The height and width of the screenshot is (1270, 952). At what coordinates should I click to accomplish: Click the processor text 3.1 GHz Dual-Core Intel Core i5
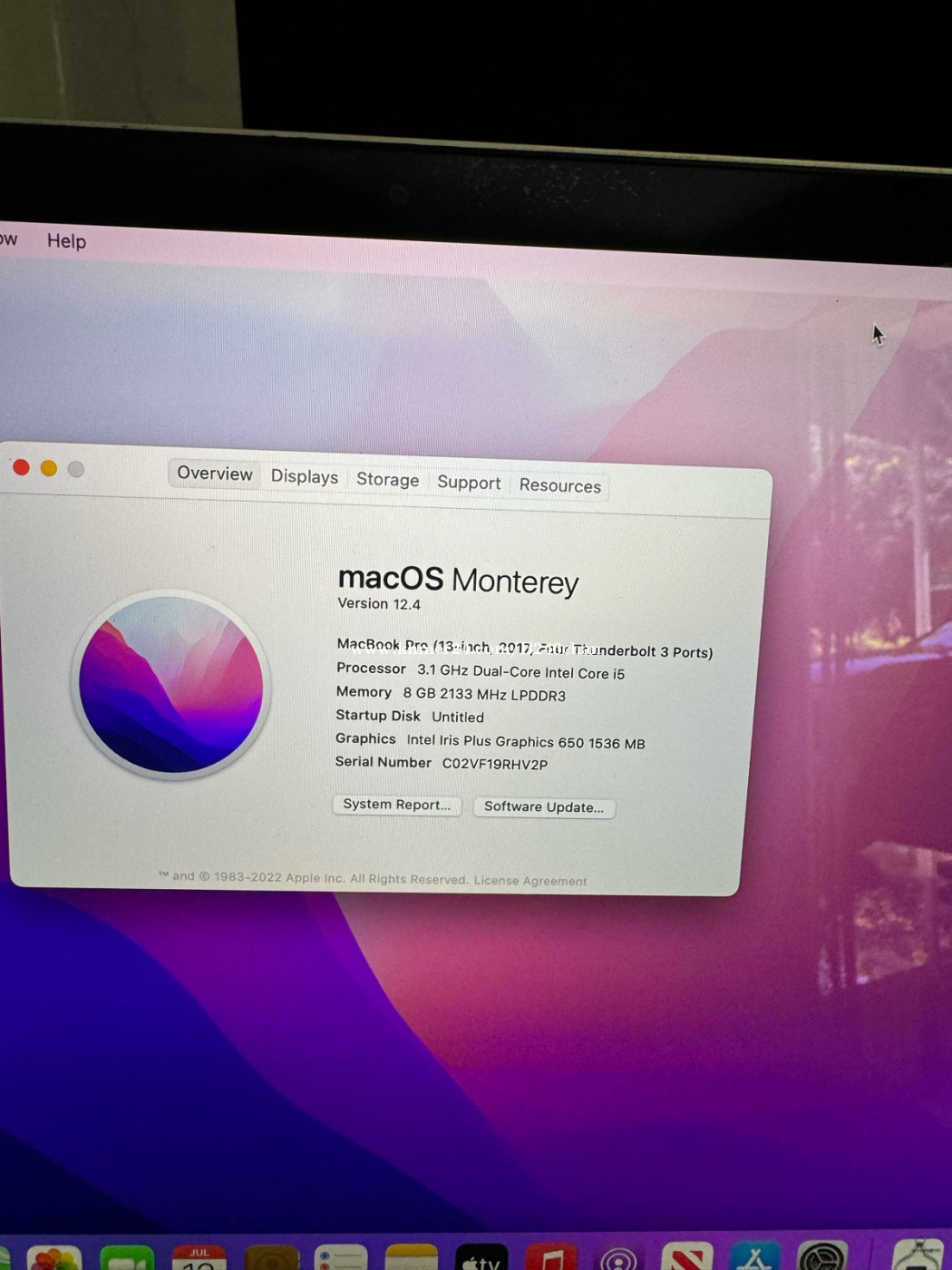point(520,672)
